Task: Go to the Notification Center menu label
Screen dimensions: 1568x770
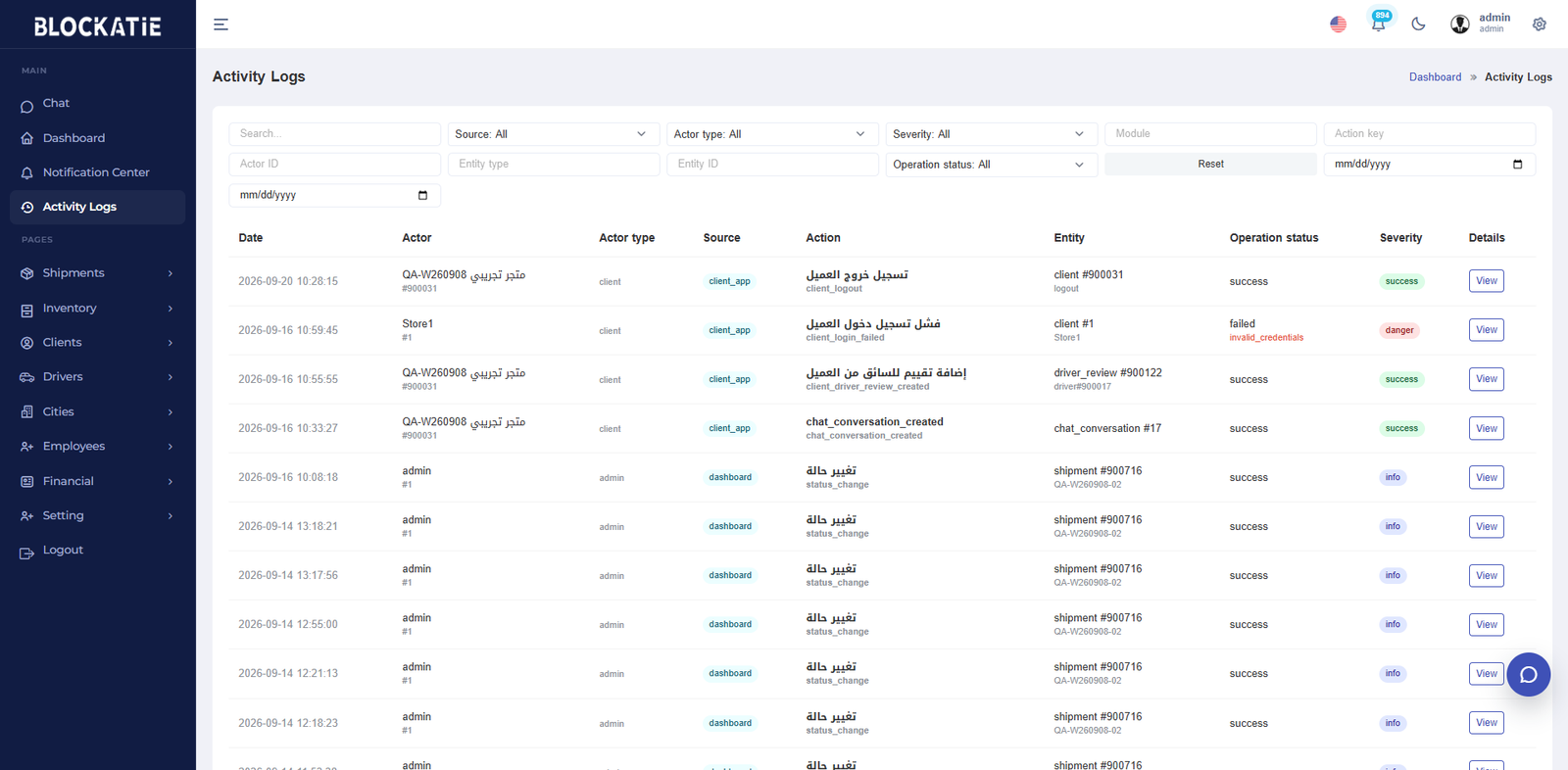Action: (x=96, y=172)
